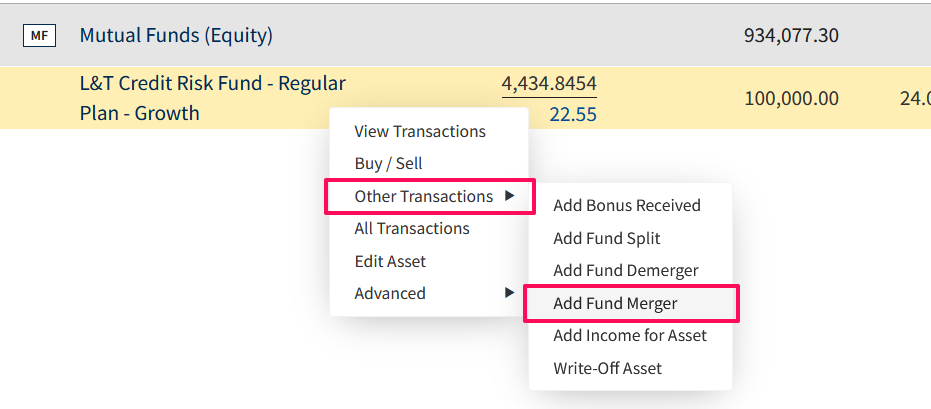Open the Advanced menu item
The width and height of the screenshot is (931, 409).
coord(390,293)
